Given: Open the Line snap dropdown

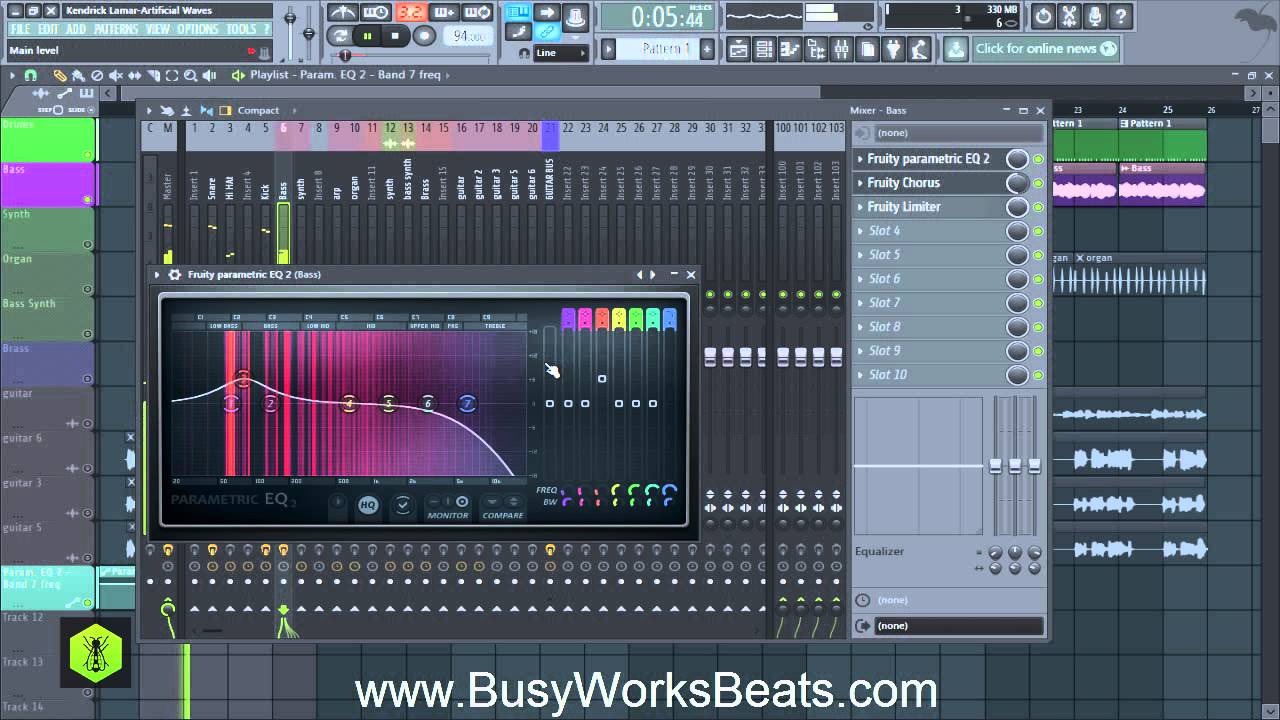Looking at the screenshot, I should pyautogui.click(x=560, y=53).
